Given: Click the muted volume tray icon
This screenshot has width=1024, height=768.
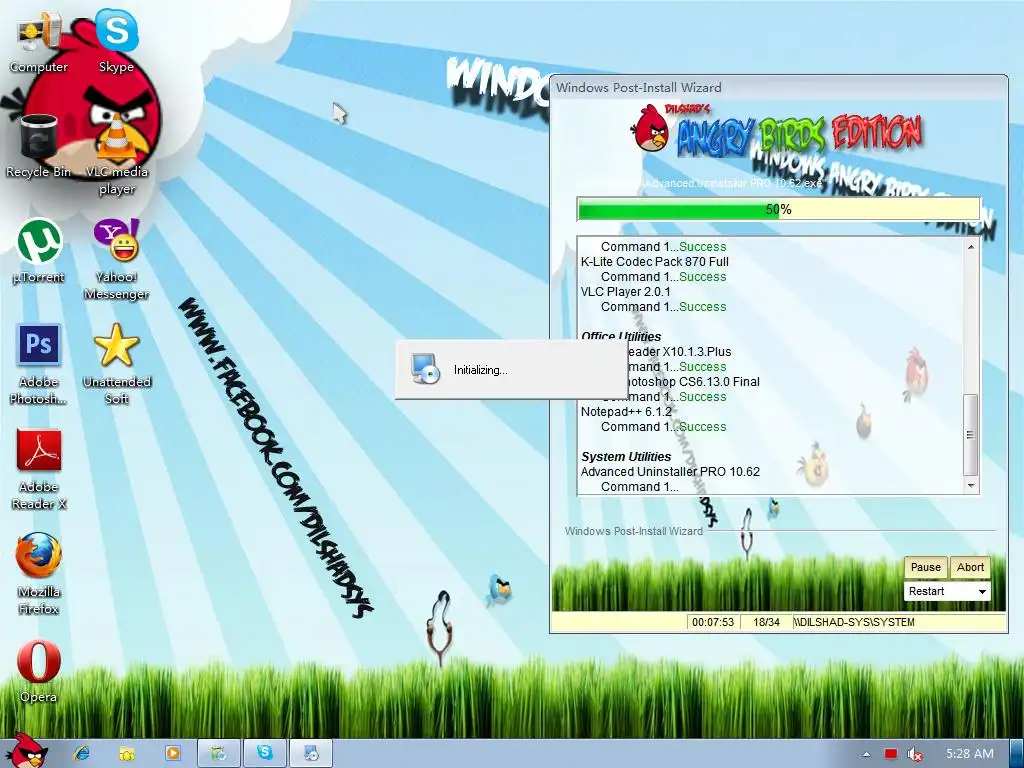Looking at the screenshot, I should [915, 754].
